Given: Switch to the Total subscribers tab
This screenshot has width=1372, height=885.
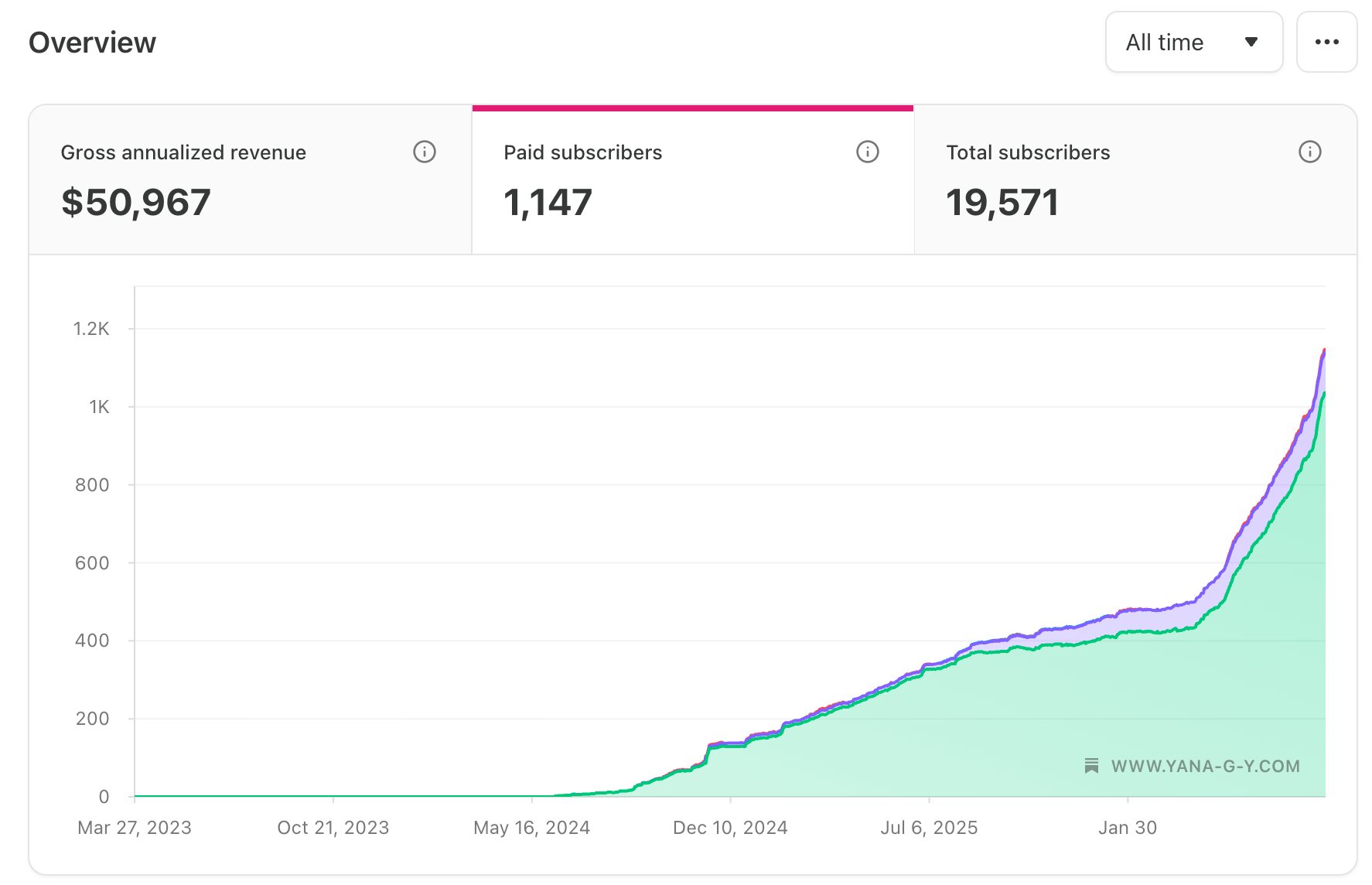Looking at the screenshot, I should 1136,179.
